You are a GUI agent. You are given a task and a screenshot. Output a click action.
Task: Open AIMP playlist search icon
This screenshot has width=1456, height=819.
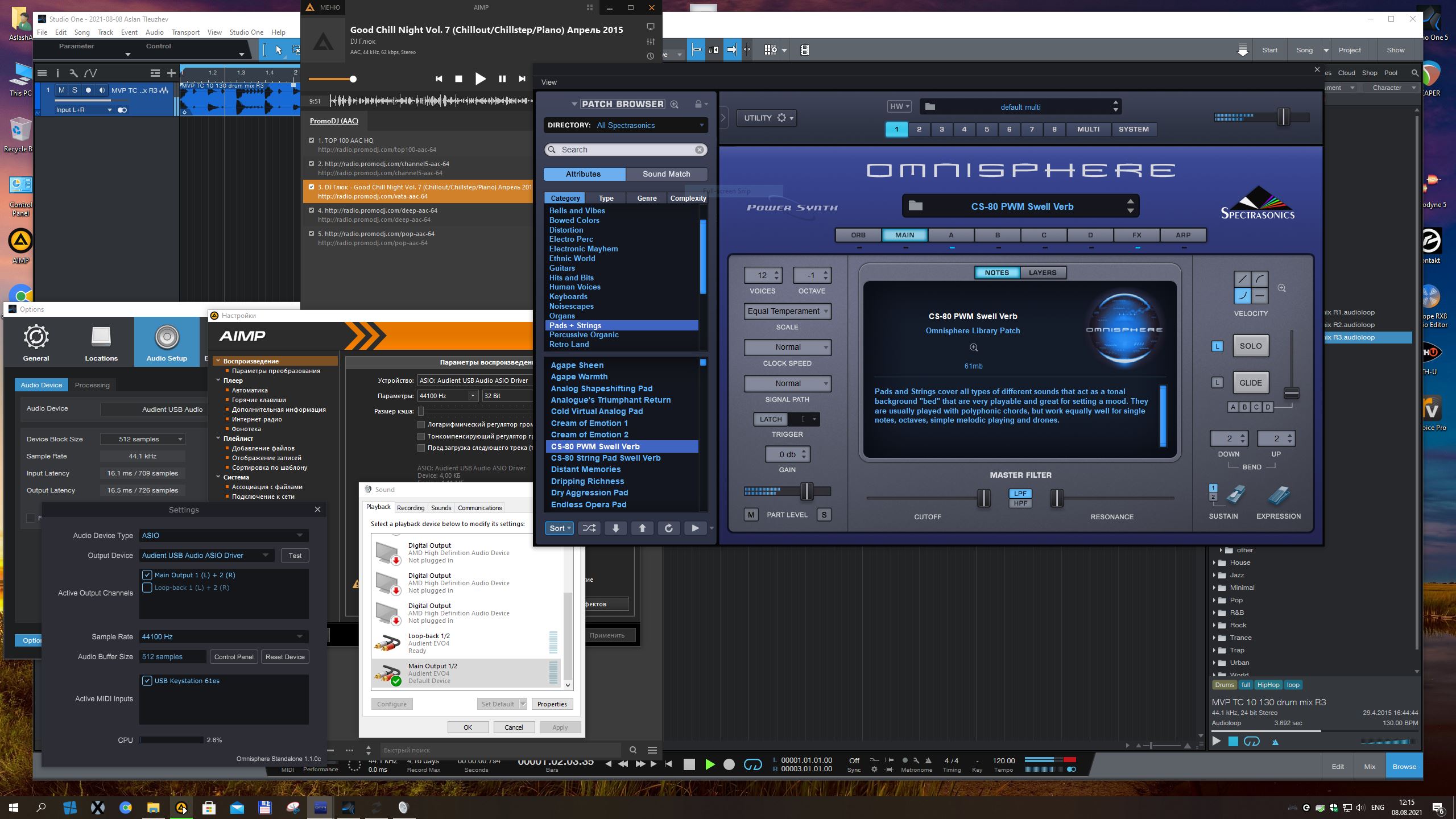(x=633, y=750)
